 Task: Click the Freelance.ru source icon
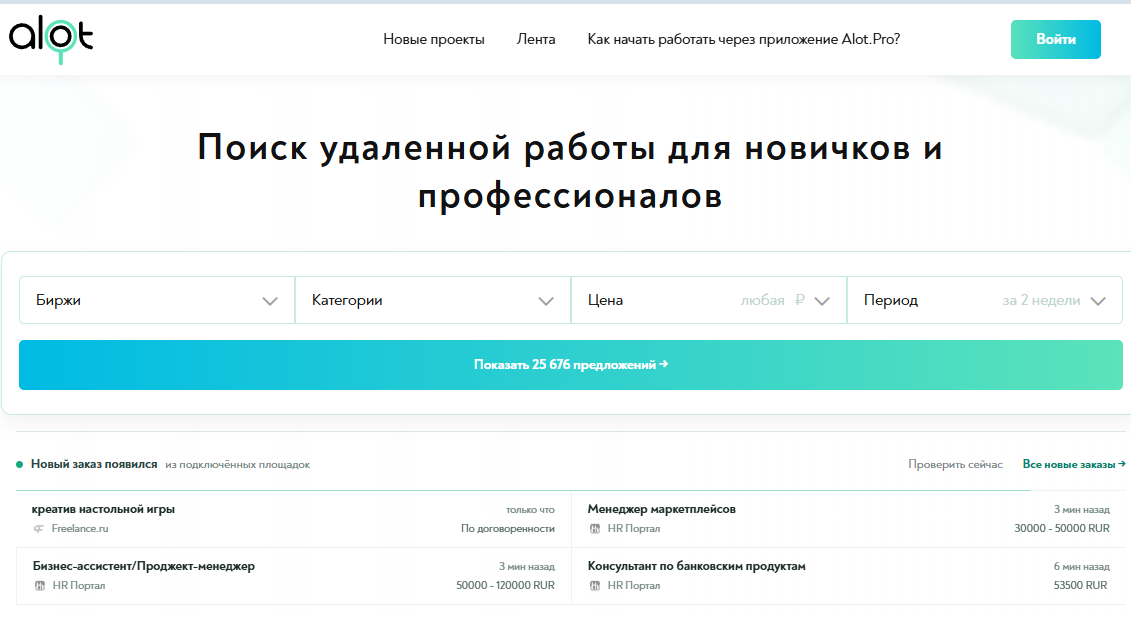[x=39, y=529]
